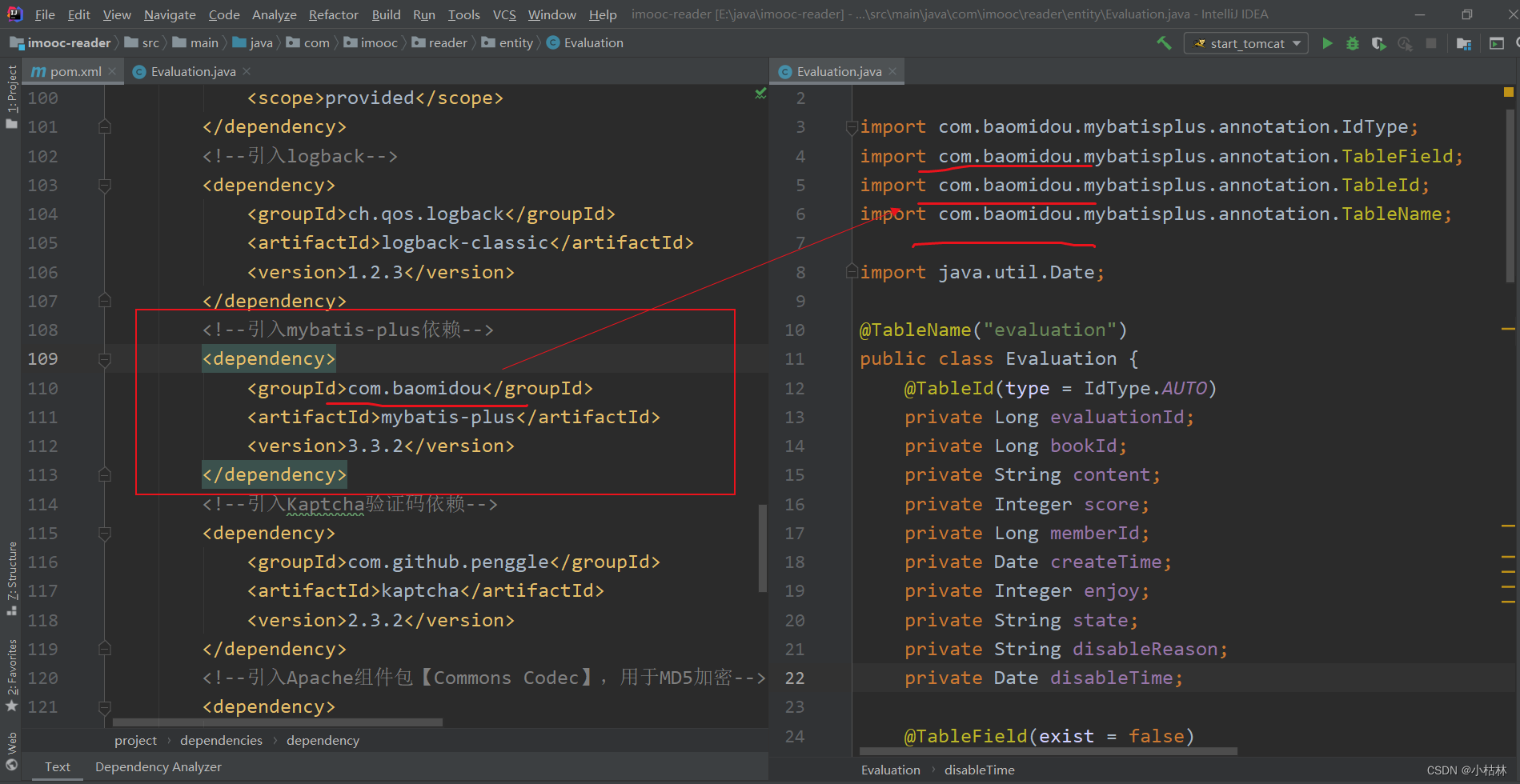
Task: Open the Project tool window
Action: coord(12,96)
